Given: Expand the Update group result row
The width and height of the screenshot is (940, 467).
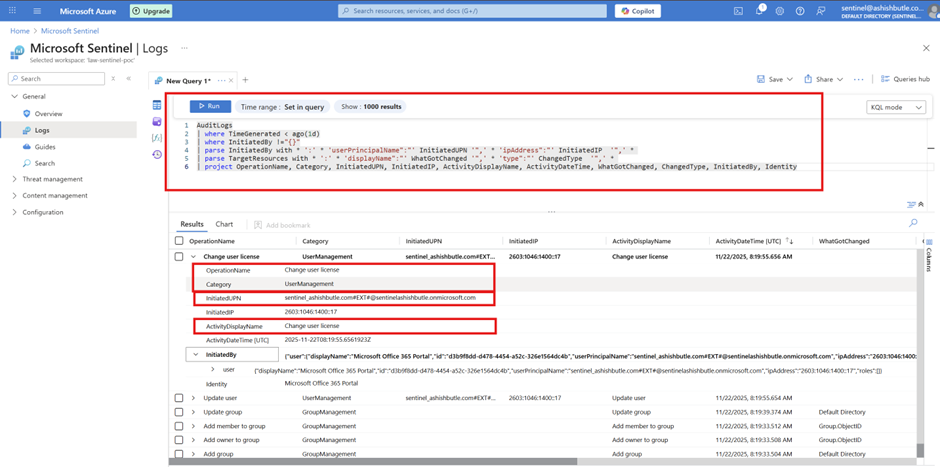Looking at the screenshot, I should point(194,412).
